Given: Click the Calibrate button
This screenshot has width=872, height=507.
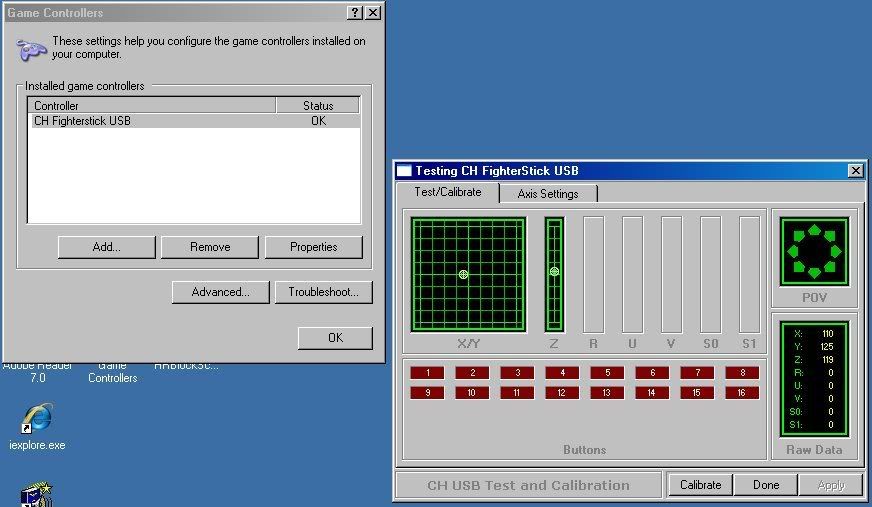Looking at the screenshot, I should (x=700, y=485).
